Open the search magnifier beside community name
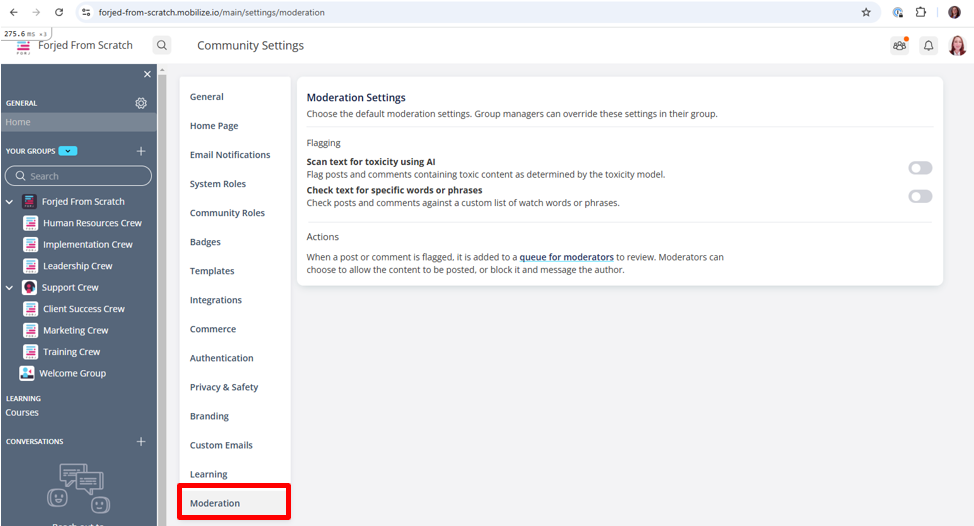This screenshot has width=974, height=526. pyautogui.click(x=162, y=45)
